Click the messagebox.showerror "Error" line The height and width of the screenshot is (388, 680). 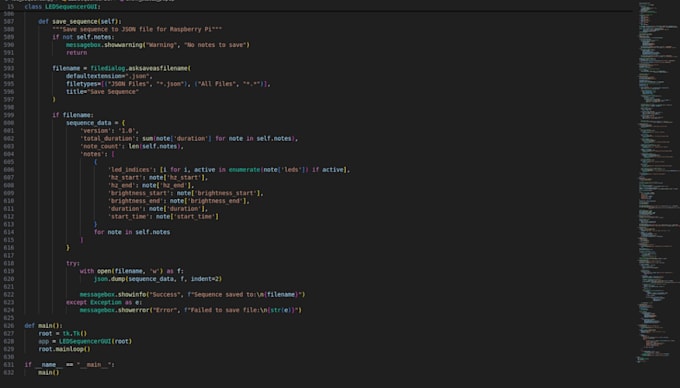click(x=191, y=310)
